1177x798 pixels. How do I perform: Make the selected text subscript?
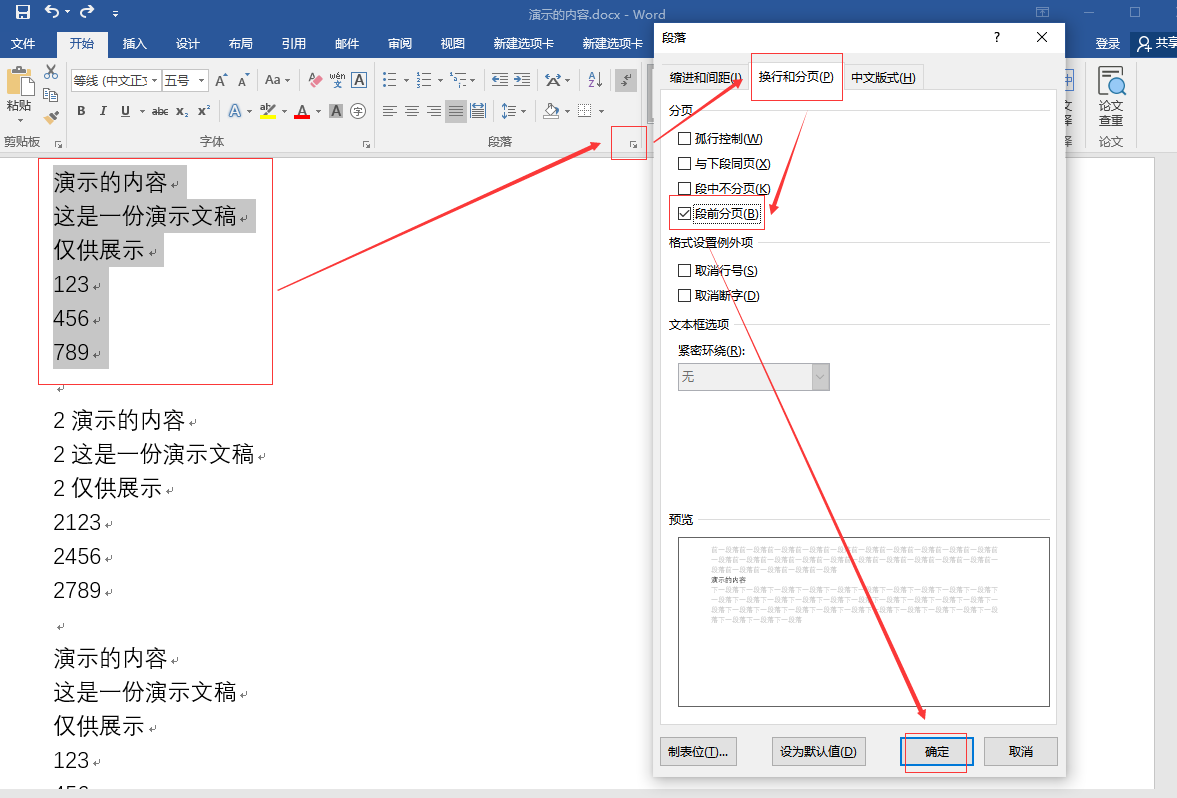(182, 111)
